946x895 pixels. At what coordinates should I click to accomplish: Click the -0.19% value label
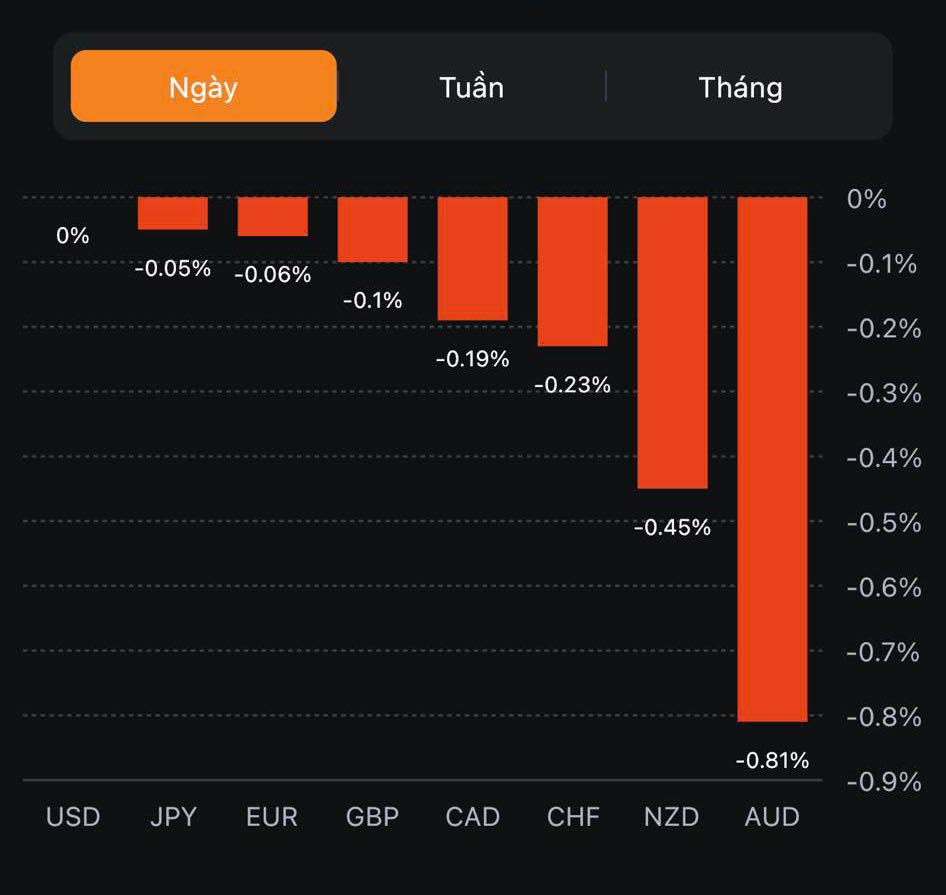[472, 359]
